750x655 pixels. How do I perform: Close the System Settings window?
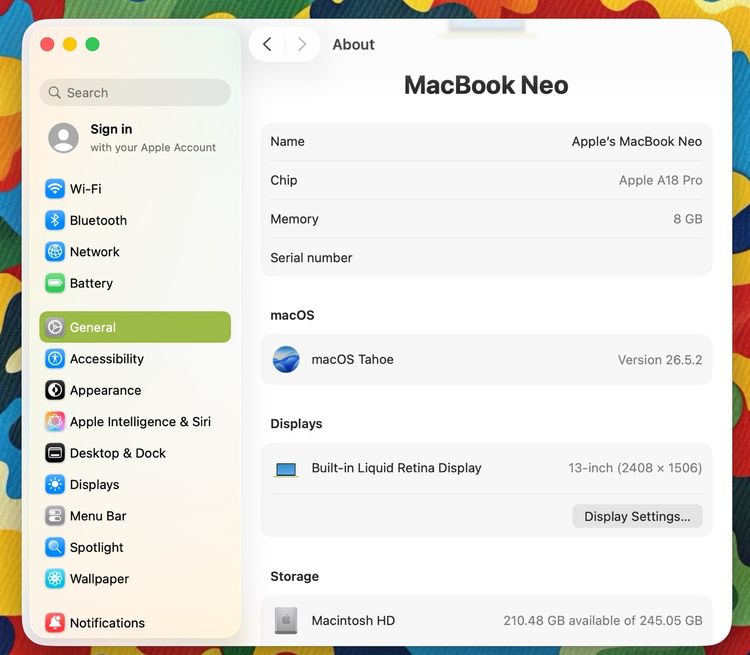[47, 44]
